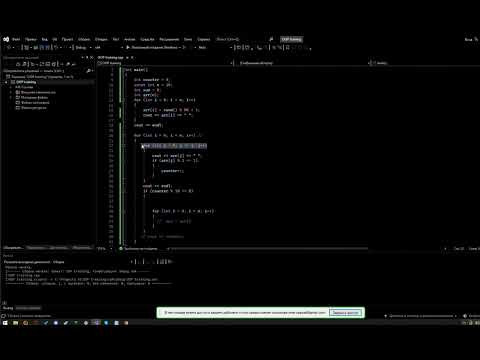The image size is (480, 360).
Task: Click the no-problems-found indicator below the editor
Action: (x=138, y=249)
